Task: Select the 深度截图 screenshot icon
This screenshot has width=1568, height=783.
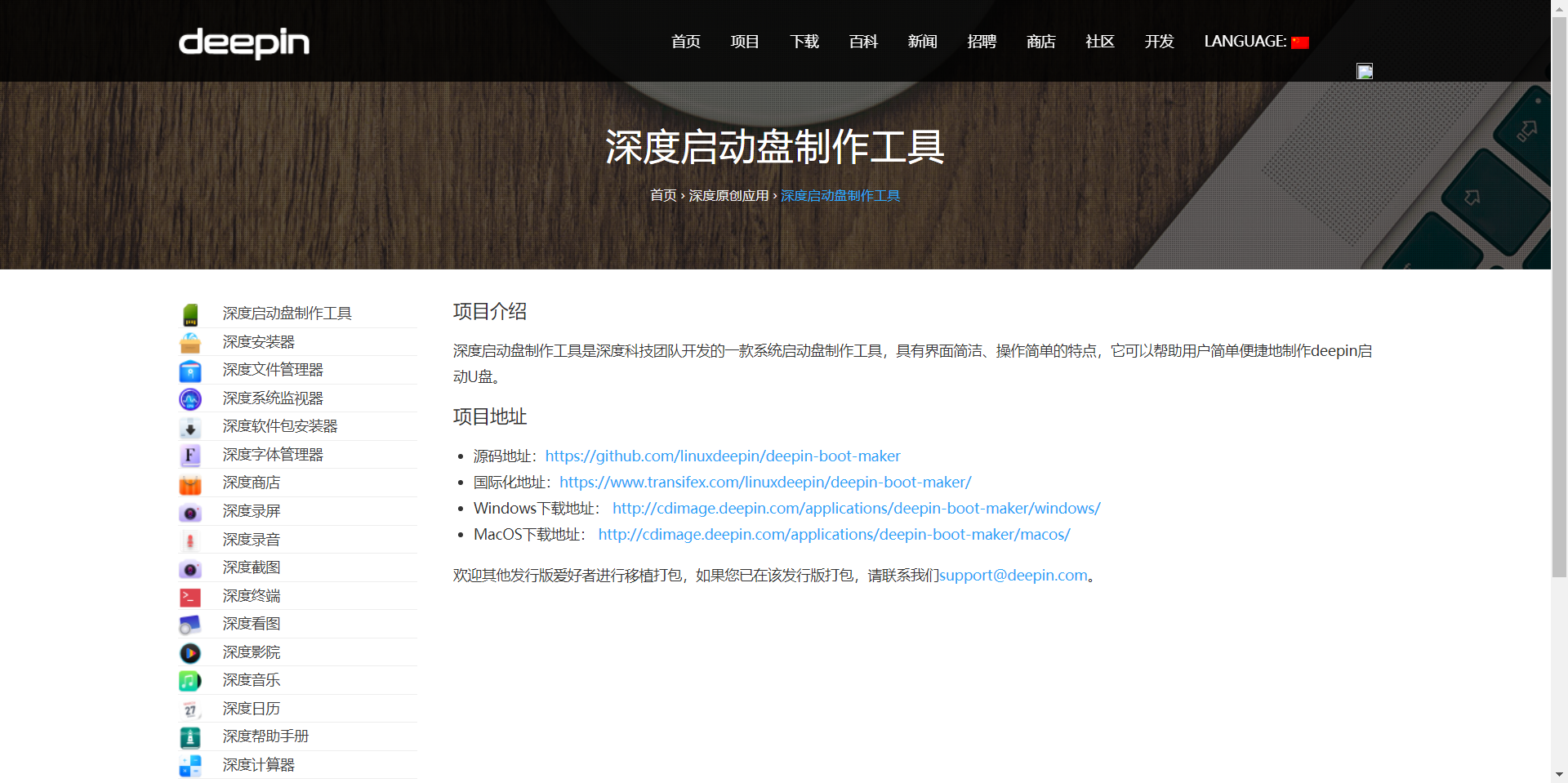Action: [190, 568]
